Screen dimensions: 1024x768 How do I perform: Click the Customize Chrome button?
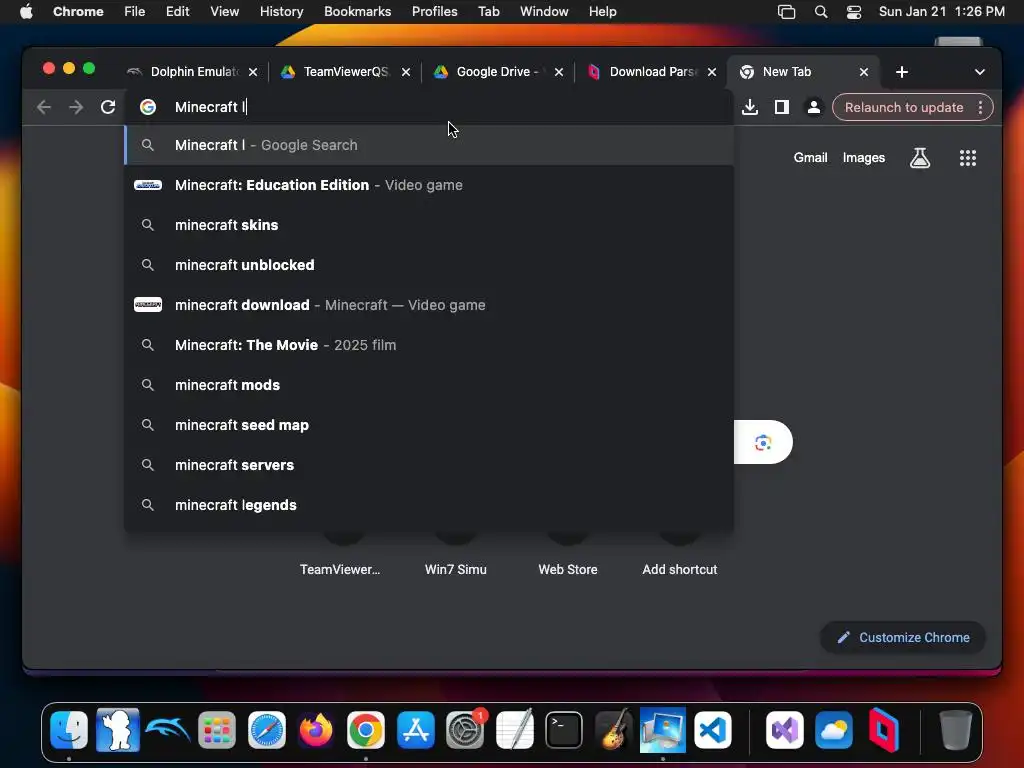(x=903, y=637)
